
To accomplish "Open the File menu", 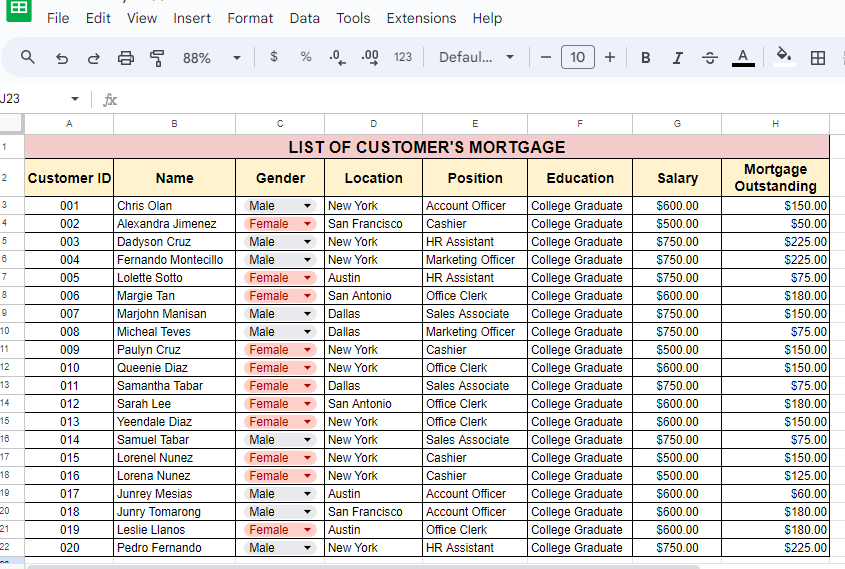I will pos(58,18).
